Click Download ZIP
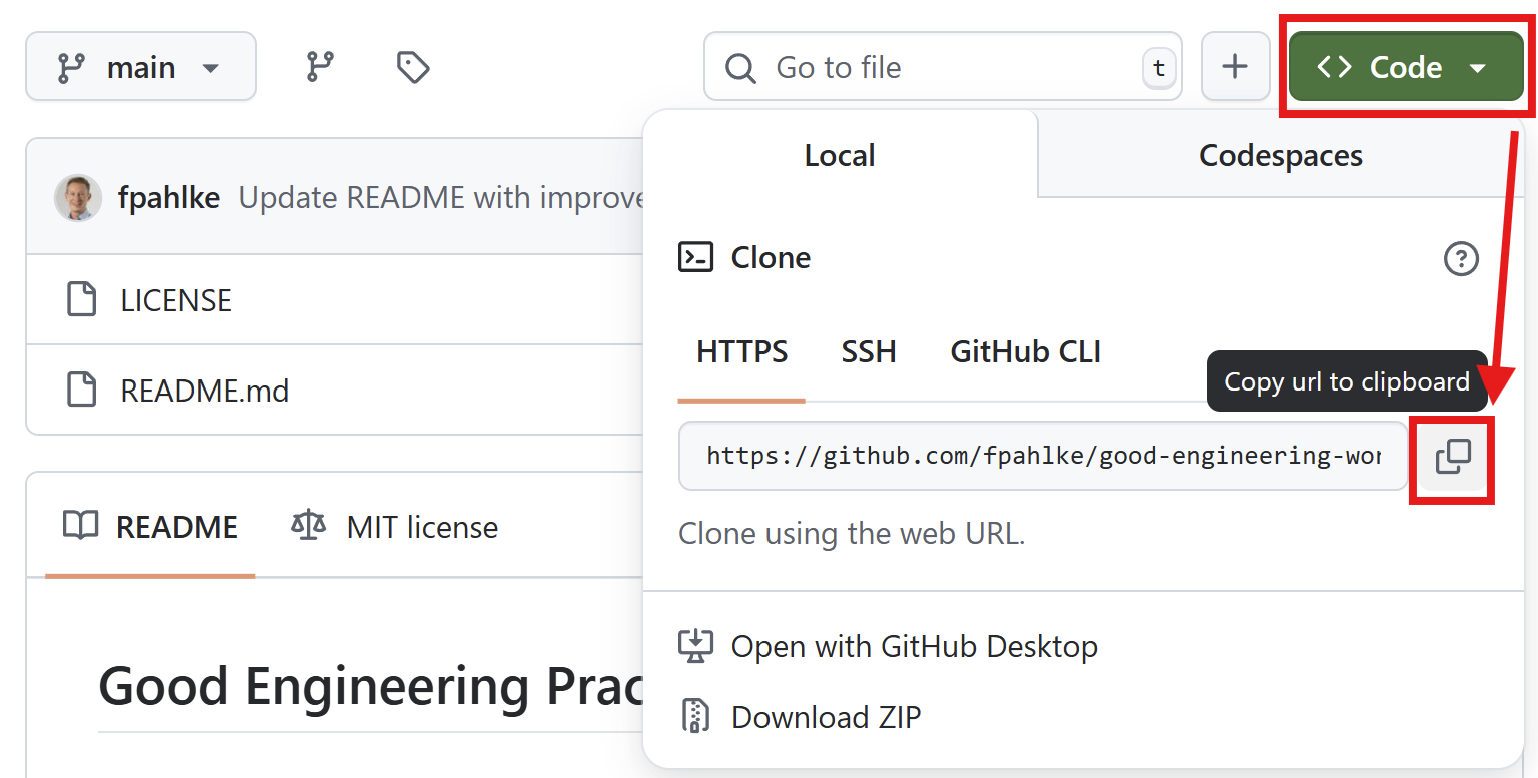Viewport: 1538px width, 778px height. pyautogui.click(x=825, y=718)
